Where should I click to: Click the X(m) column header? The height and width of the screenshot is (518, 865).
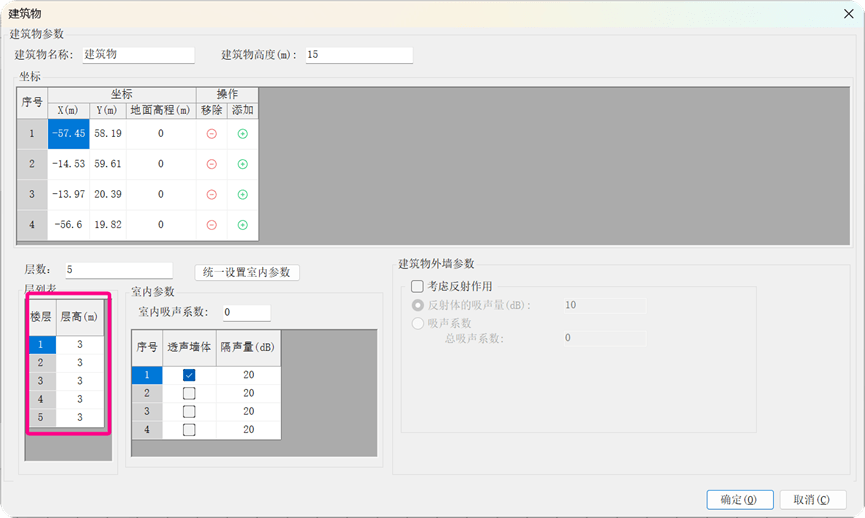[68, 110]
